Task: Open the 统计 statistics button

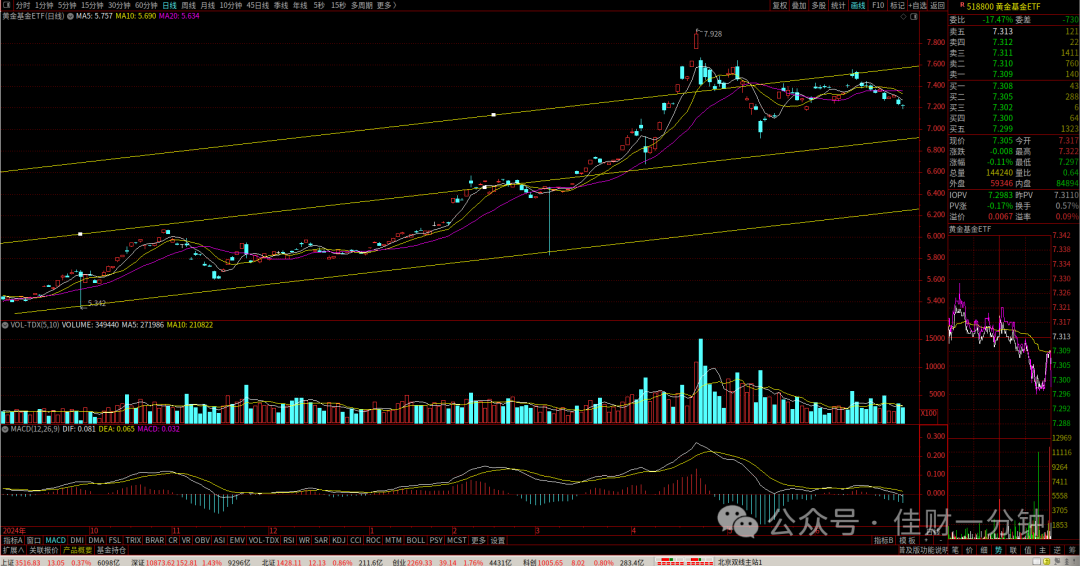Action: coord(838,6)
